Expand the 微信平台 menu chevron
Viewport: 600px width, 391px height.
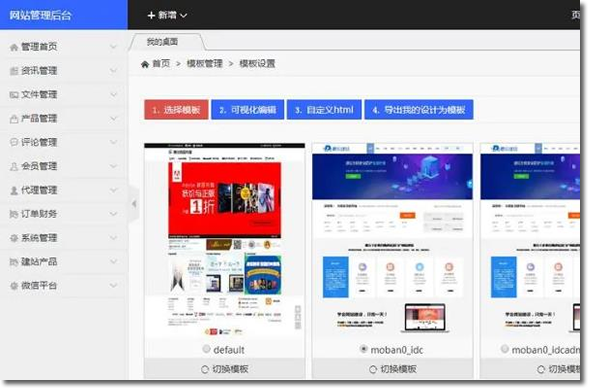113,286
